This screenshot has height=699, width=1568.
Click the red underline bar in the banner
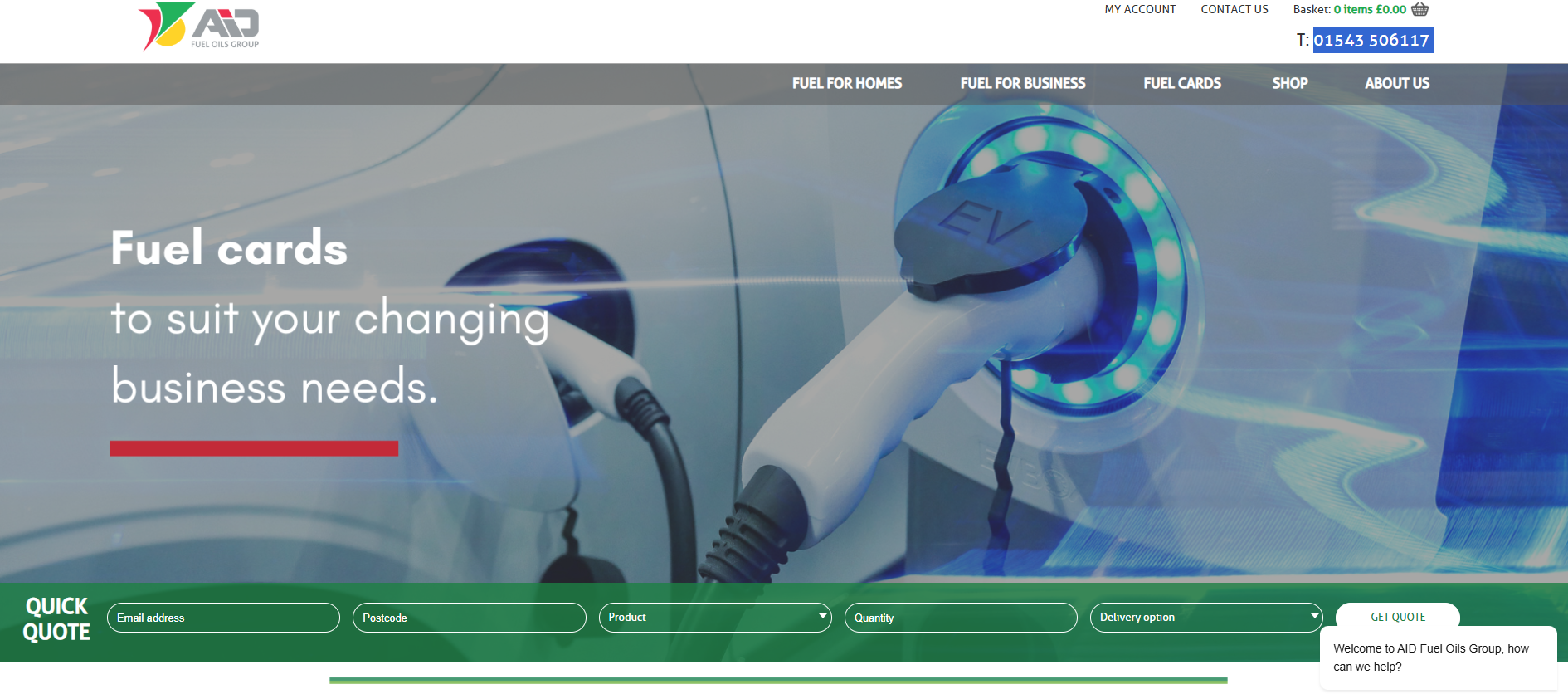click(x=254, y=448)
